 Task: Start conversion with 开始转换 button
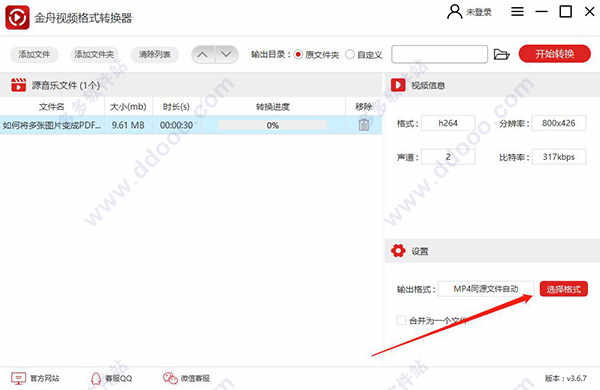click(x=554, y=54)
